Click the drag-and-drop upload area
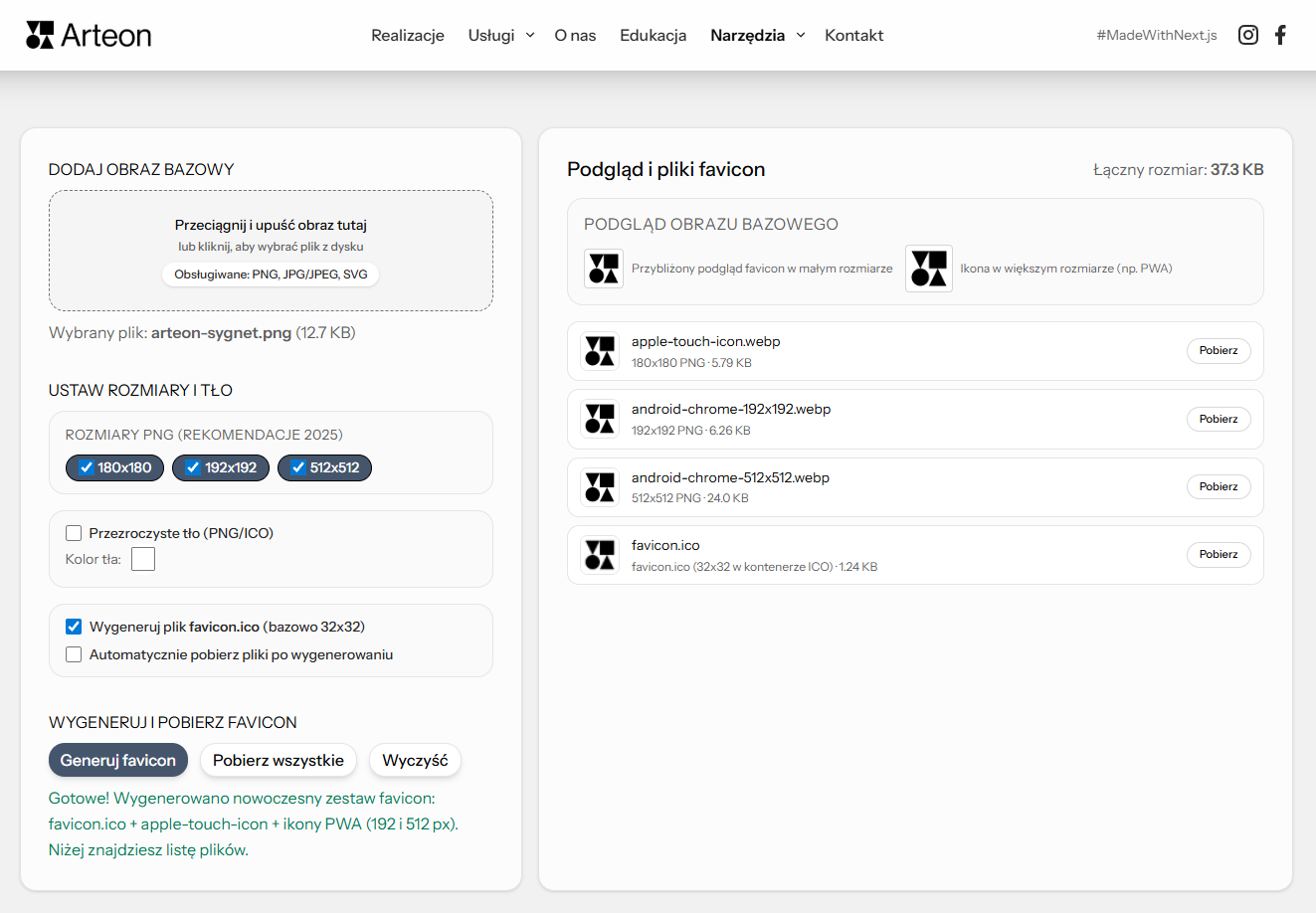Image resolution: width=1316 pixels, height=913 pixels. pyautogui.click(x=271, y=250)
